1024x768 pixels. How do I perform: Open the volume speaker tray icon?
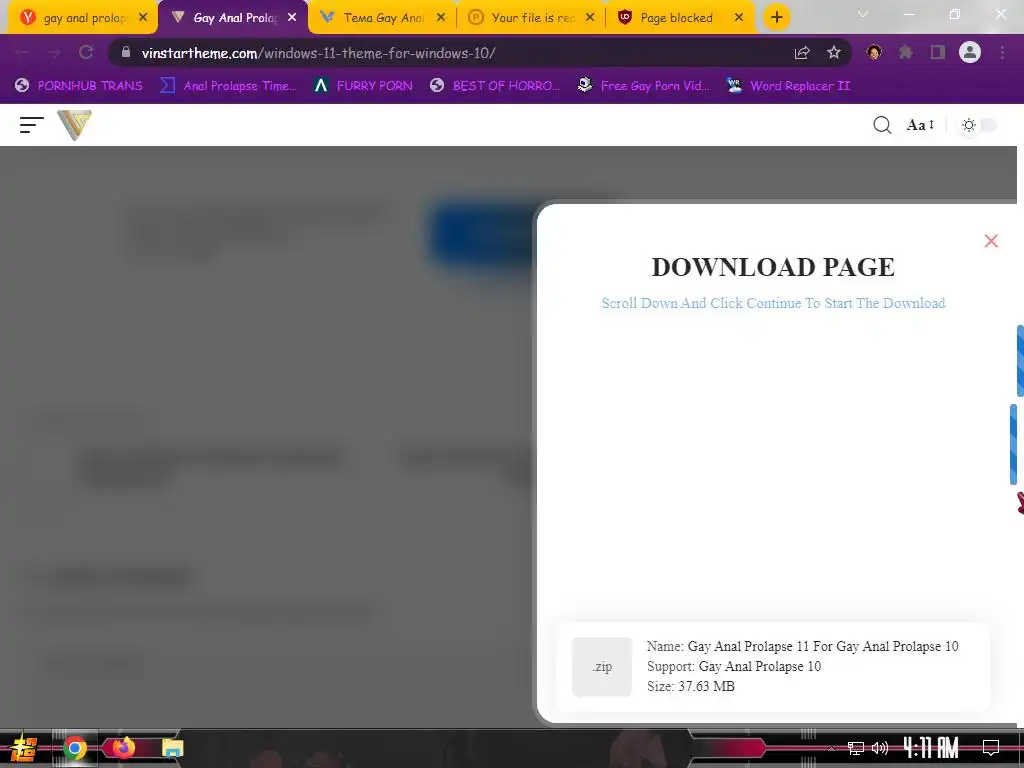880,748
